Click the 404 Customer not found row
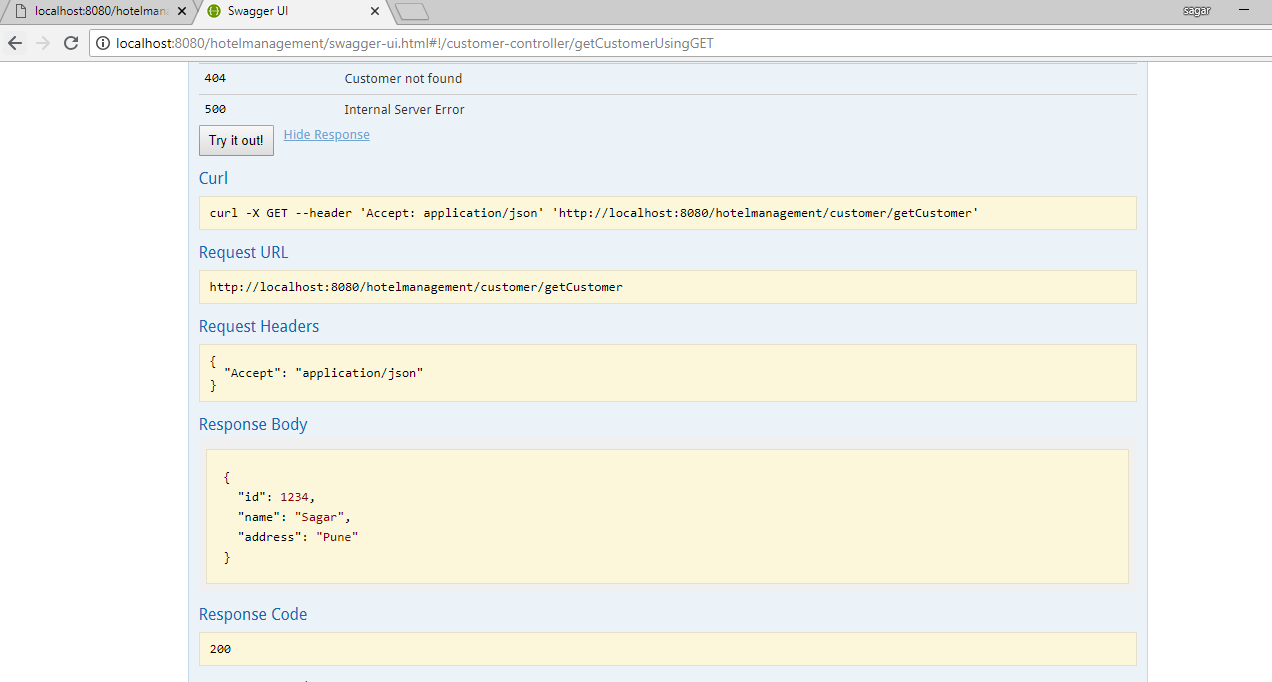Screen dimensions: 1272x682 [667, 79]
